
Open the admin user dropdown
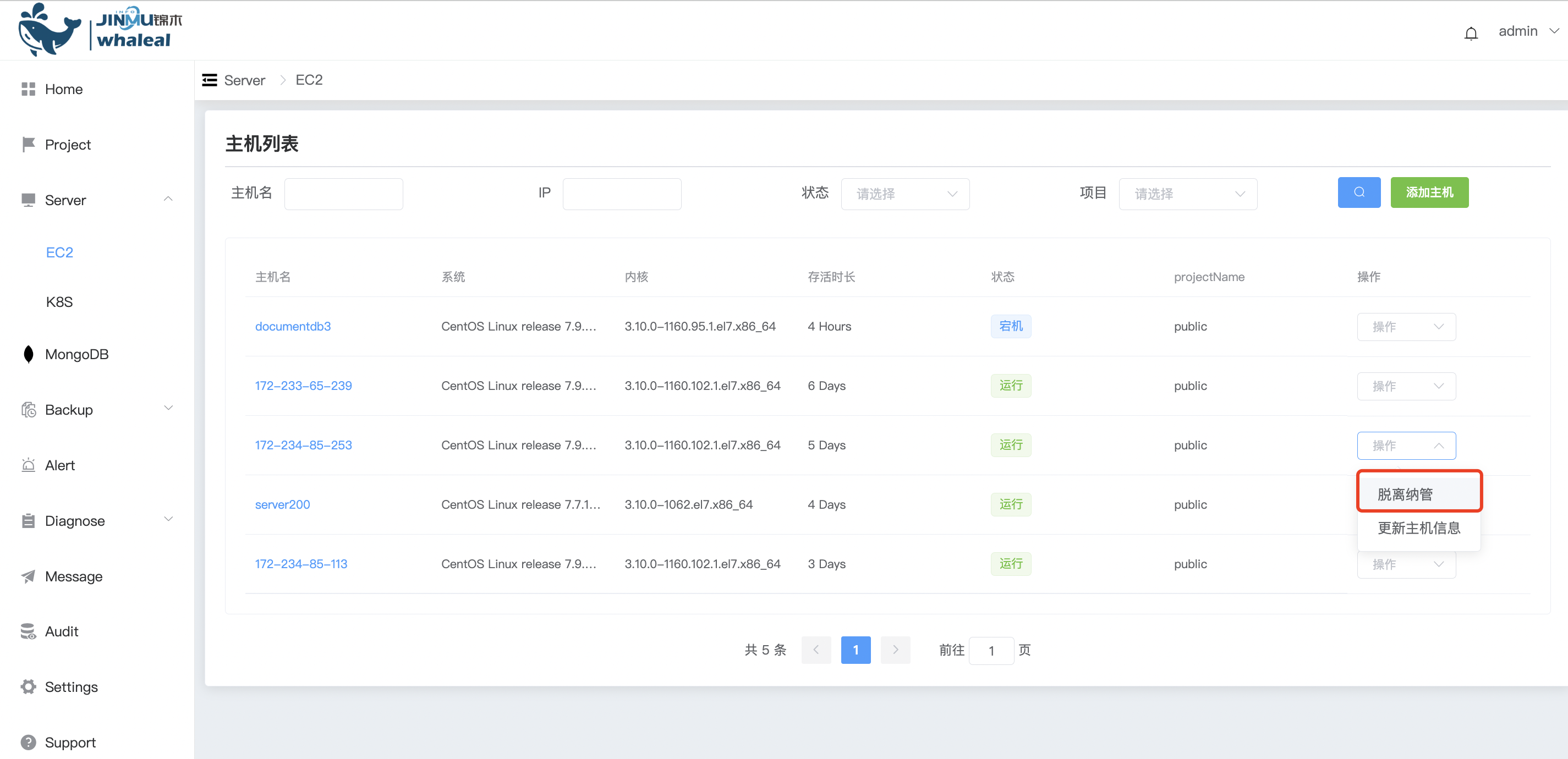click(x=1528, y=31)
